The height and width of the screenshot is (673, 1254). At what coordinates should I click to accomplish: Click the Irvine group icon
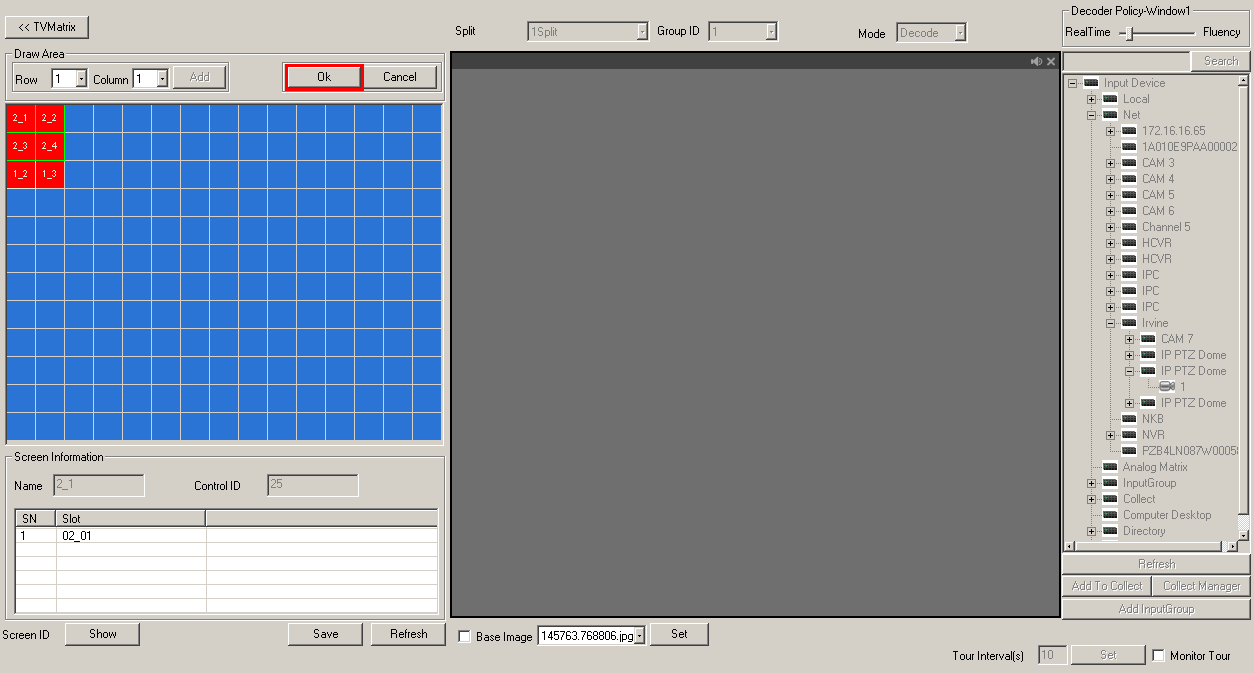click(x=1129, y=323)
